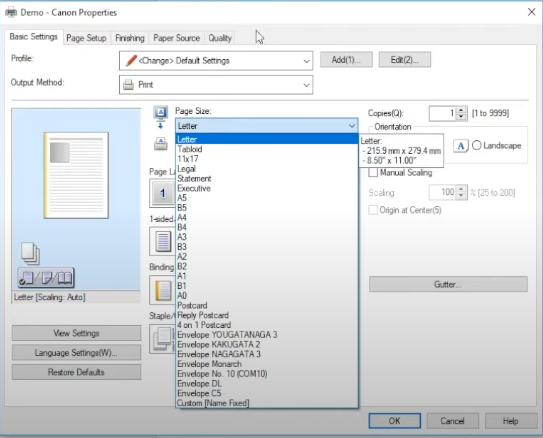Click the landscape orientation A icon
Image resolution: width=543 pixels, height=438 pixels.
tap(461, 146)
